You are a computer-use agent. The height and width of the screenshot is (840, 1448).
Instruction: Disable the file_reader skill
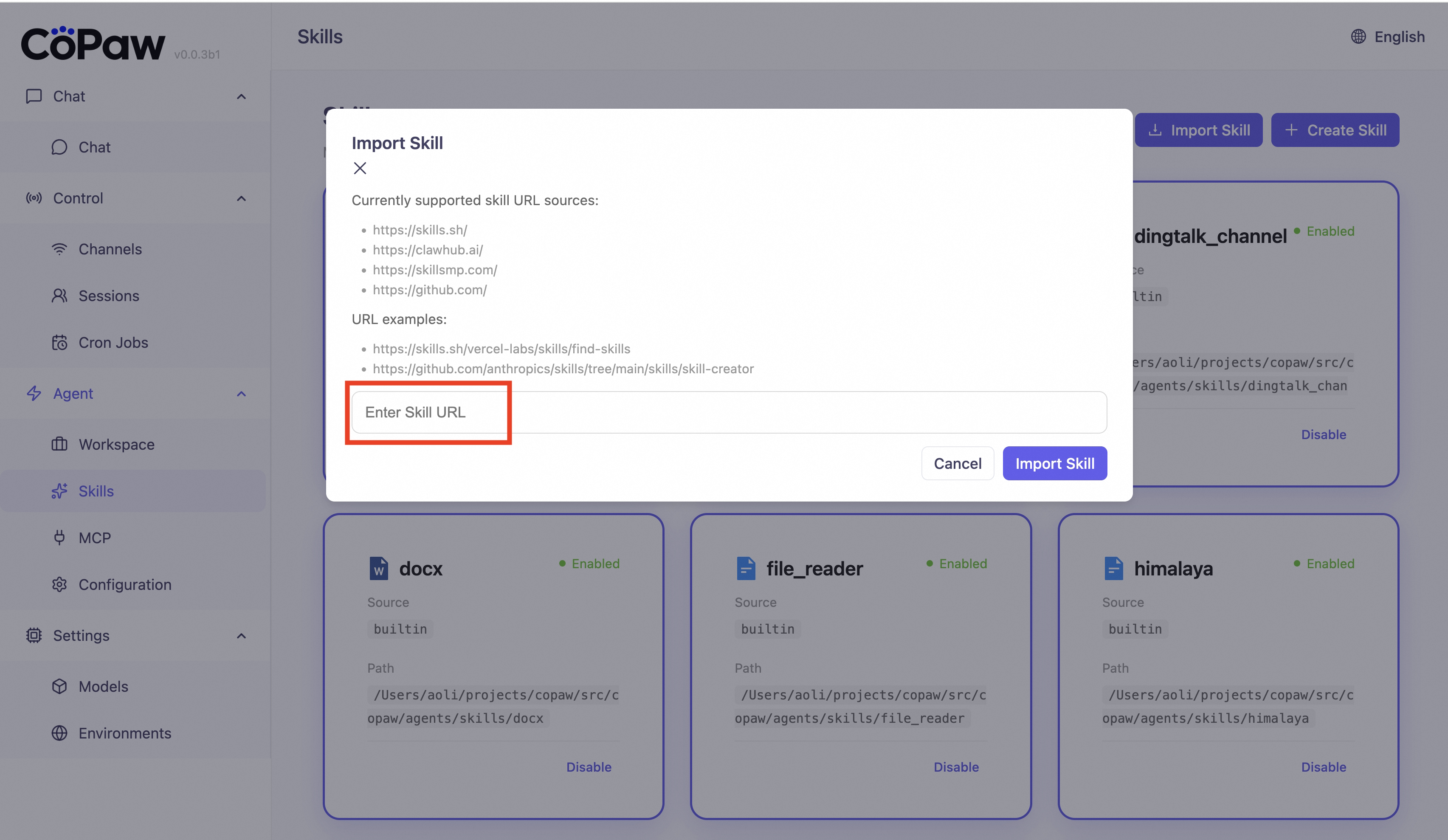point(955,767)
